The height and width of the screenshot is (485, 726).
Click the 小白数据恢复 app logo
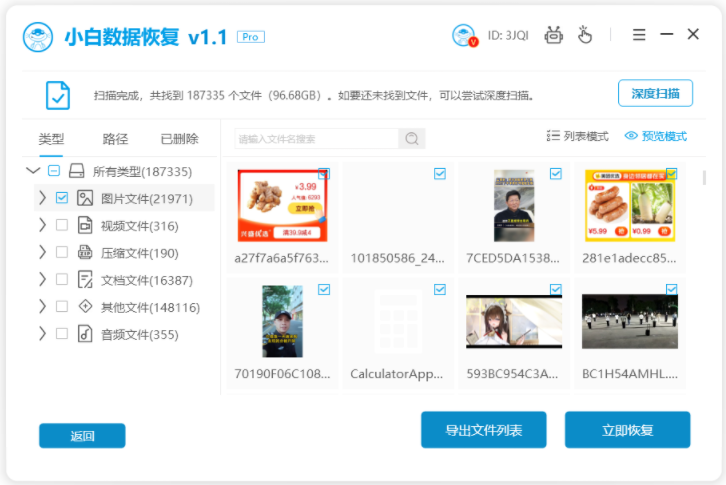tap(38, 37)
